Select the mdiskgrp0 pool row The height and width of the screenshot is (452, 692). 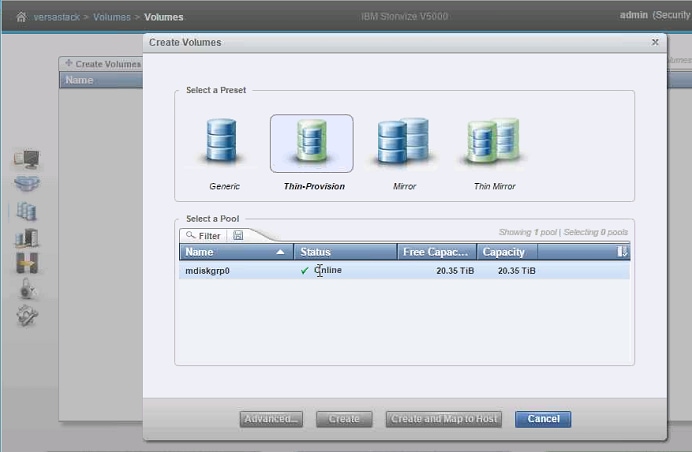[404, 271]
